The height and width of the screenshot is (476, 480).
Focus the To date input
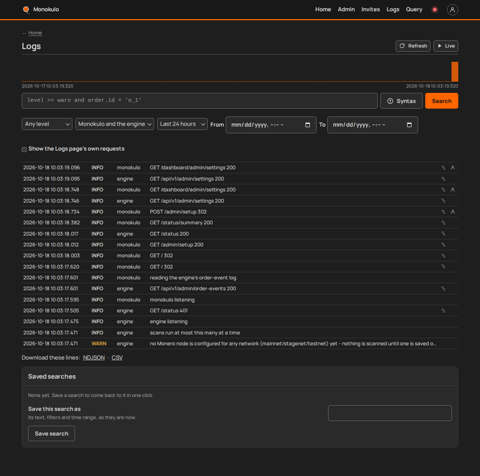[372, 125]
